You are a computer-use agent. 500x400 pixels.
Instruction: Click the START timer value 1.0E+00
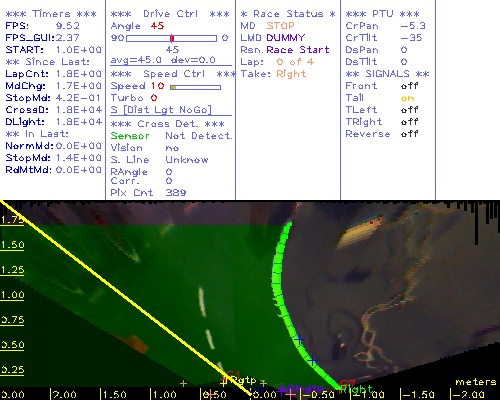click(x=79, y=50)
